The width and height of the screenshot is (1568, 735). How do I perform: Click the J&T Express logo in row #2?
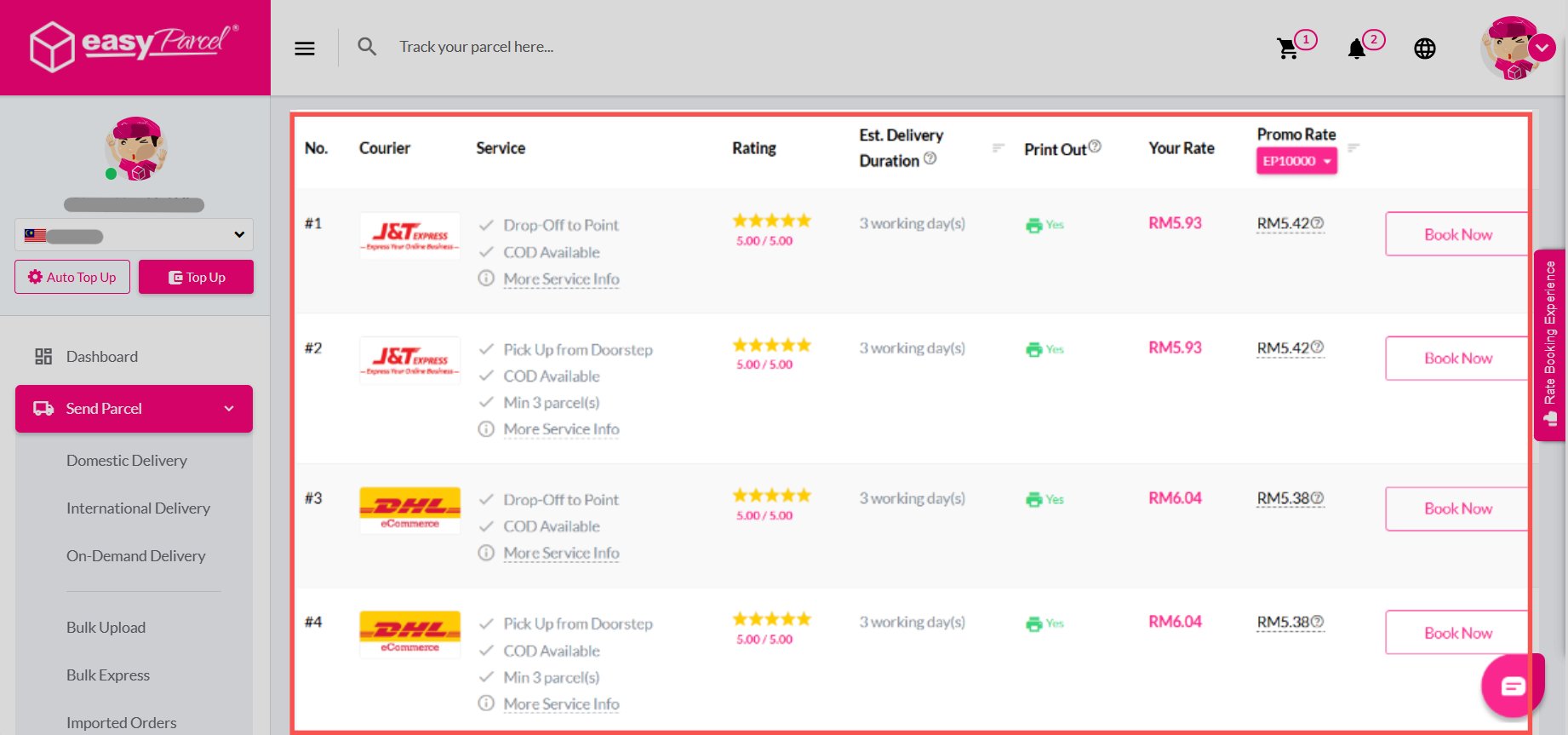coord(410,360)
